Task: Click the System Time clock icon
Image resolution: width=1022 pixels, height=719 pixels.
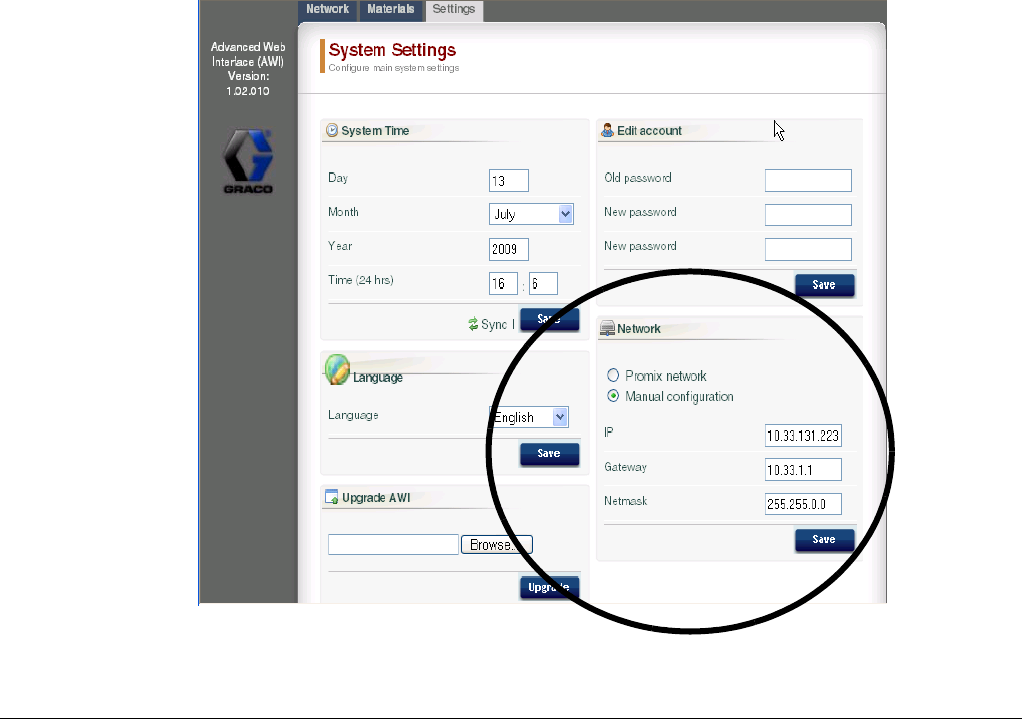Action: (x=332, y=130)
